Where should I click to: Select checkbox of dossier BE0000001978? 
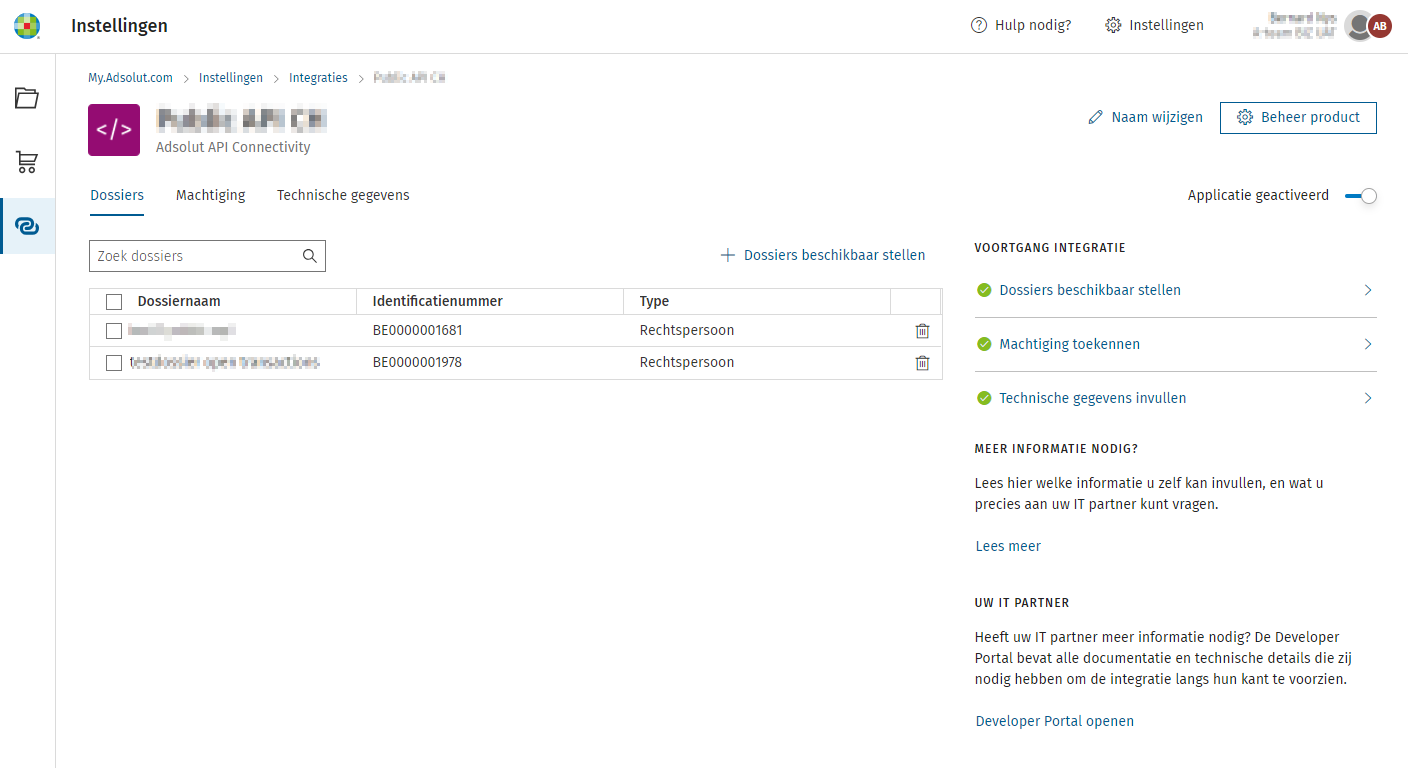114,363
